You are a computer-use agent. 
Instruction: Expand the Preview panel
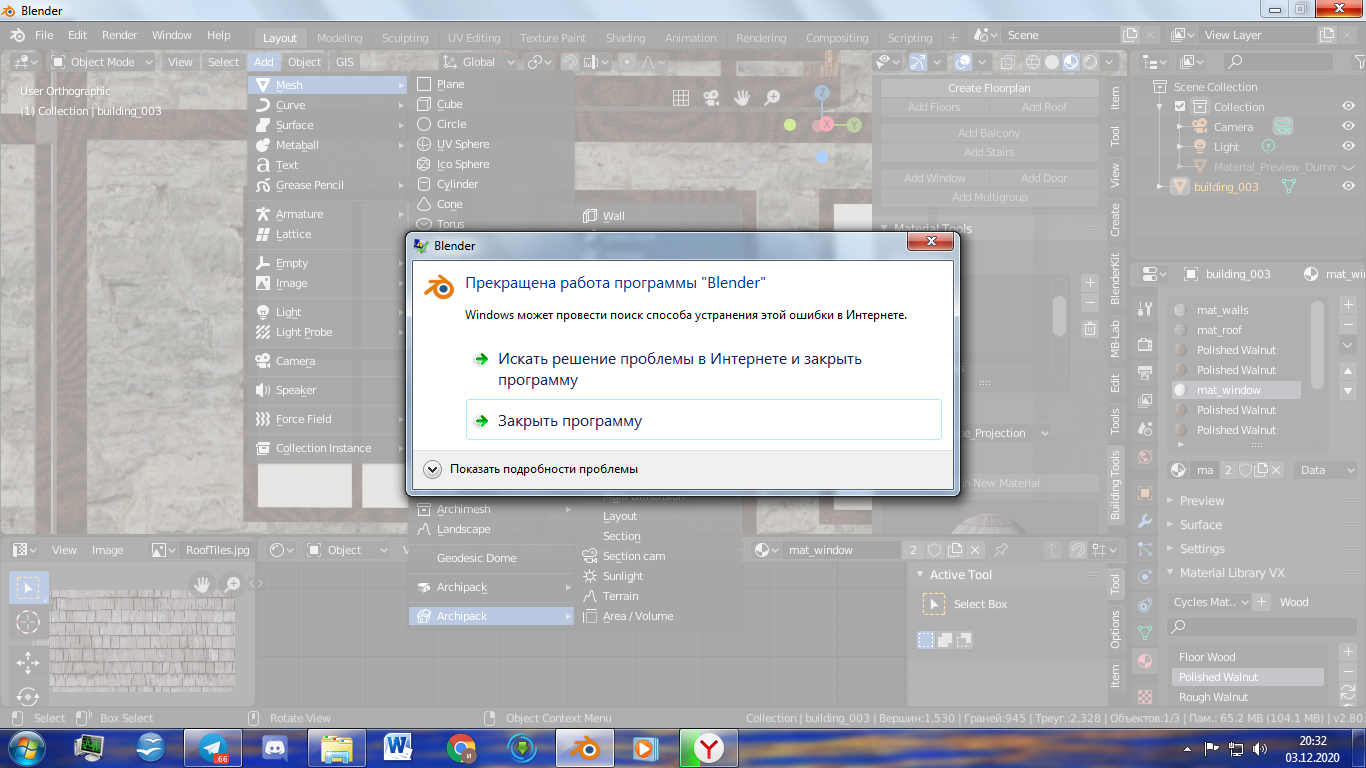tap(1202, 500)
